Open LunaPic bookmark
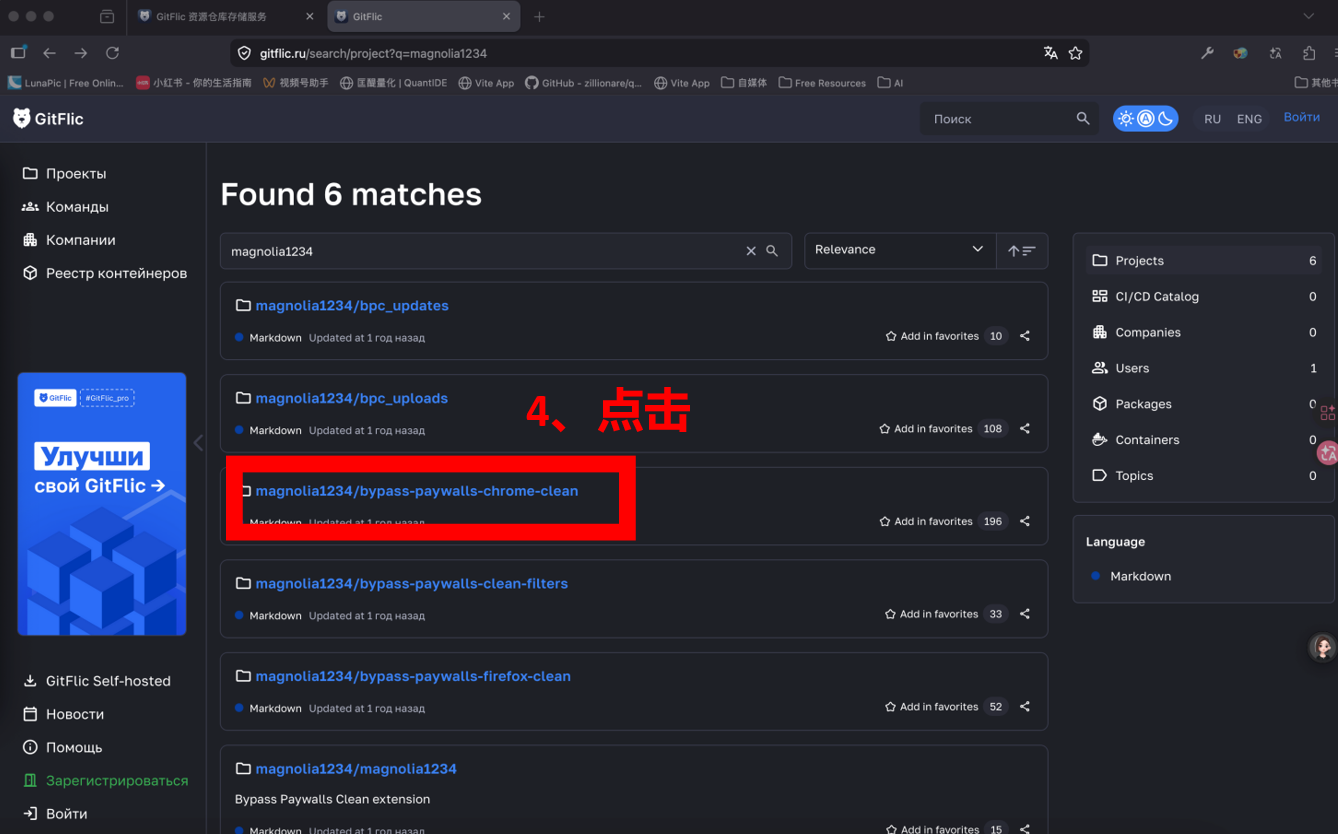Image resolution: width=1338 pixels, height=834 pixels. pos(66,83)
